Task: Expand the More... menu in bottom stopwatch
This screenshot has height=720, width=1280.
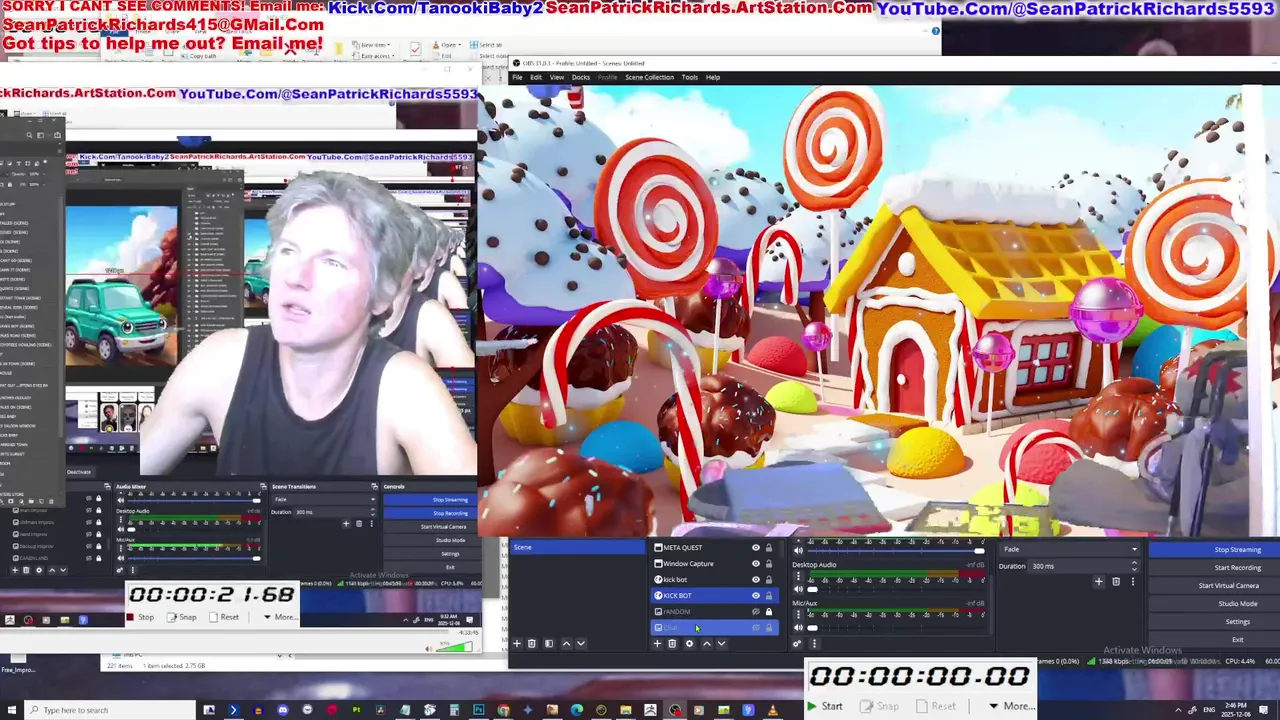Action: (1011, 706)
